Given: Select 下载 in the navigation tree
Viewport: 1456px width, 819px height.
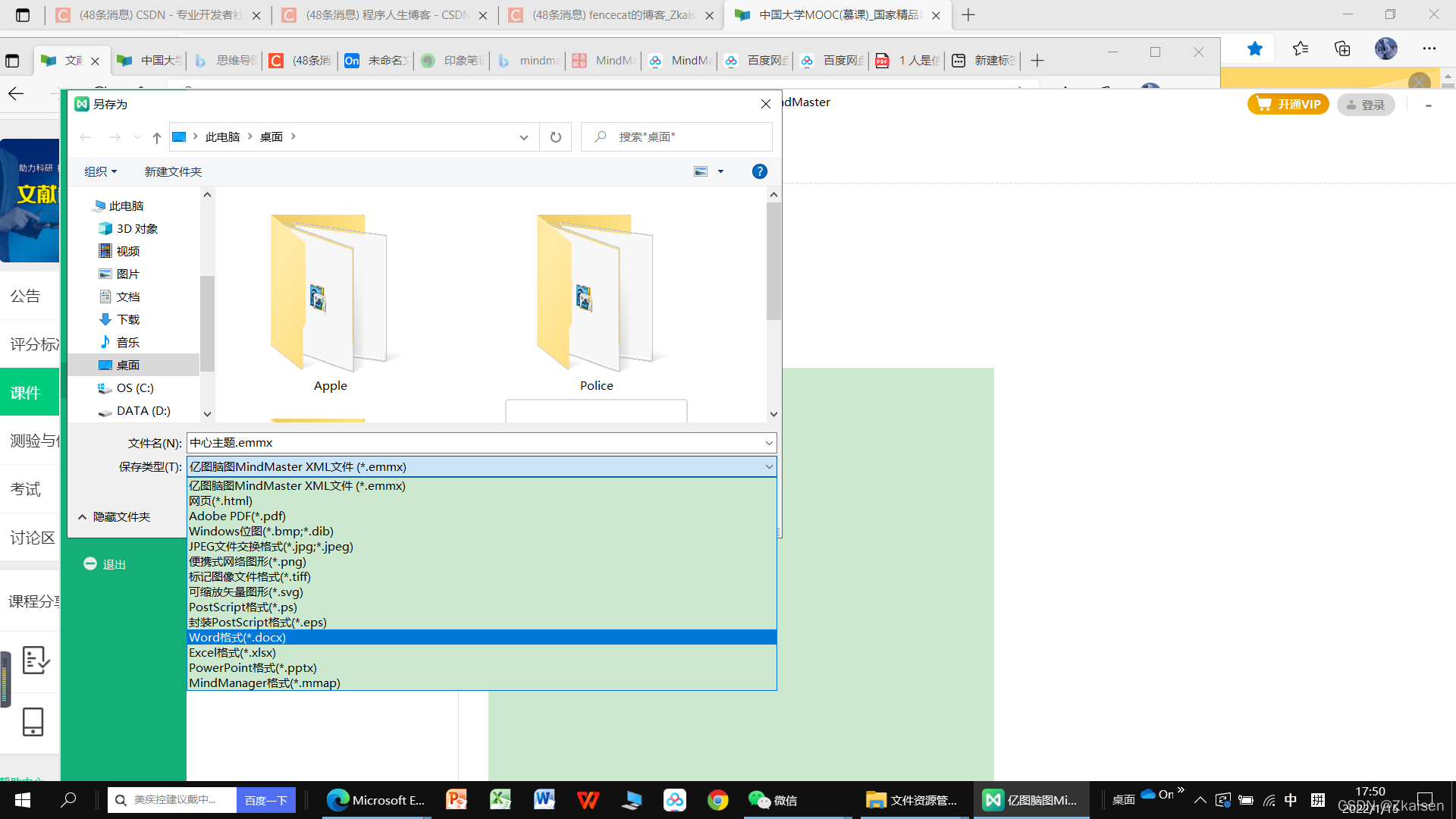Looking at the screenshot, I should [x=127, y=320].
